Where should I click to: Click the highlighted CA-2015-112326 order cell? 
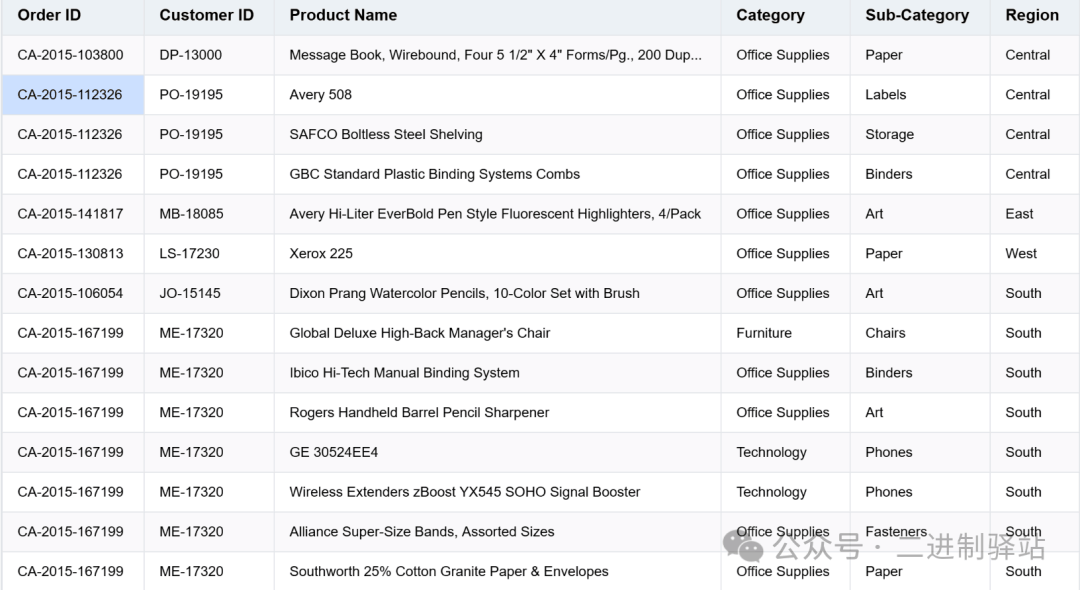[70, 95]
